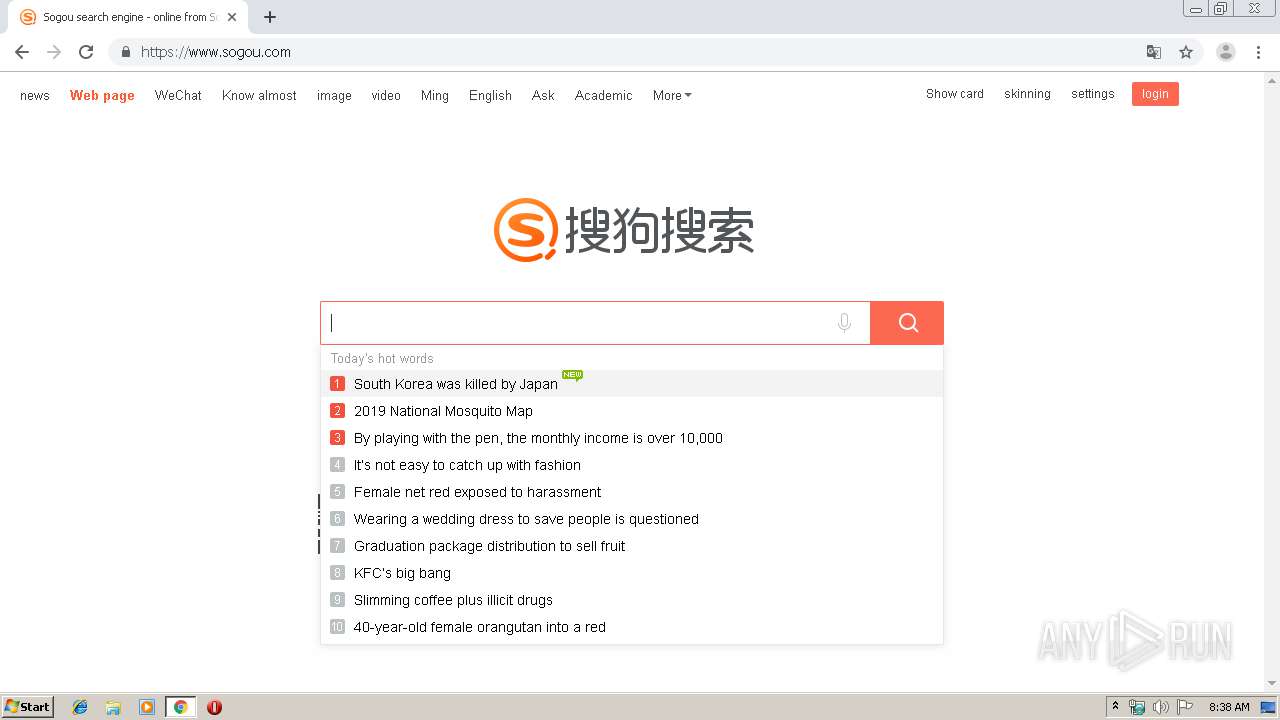Select Graduation package distribution suggestion
The height and width of the screenshot is (720, 1280).
[631, 546]
